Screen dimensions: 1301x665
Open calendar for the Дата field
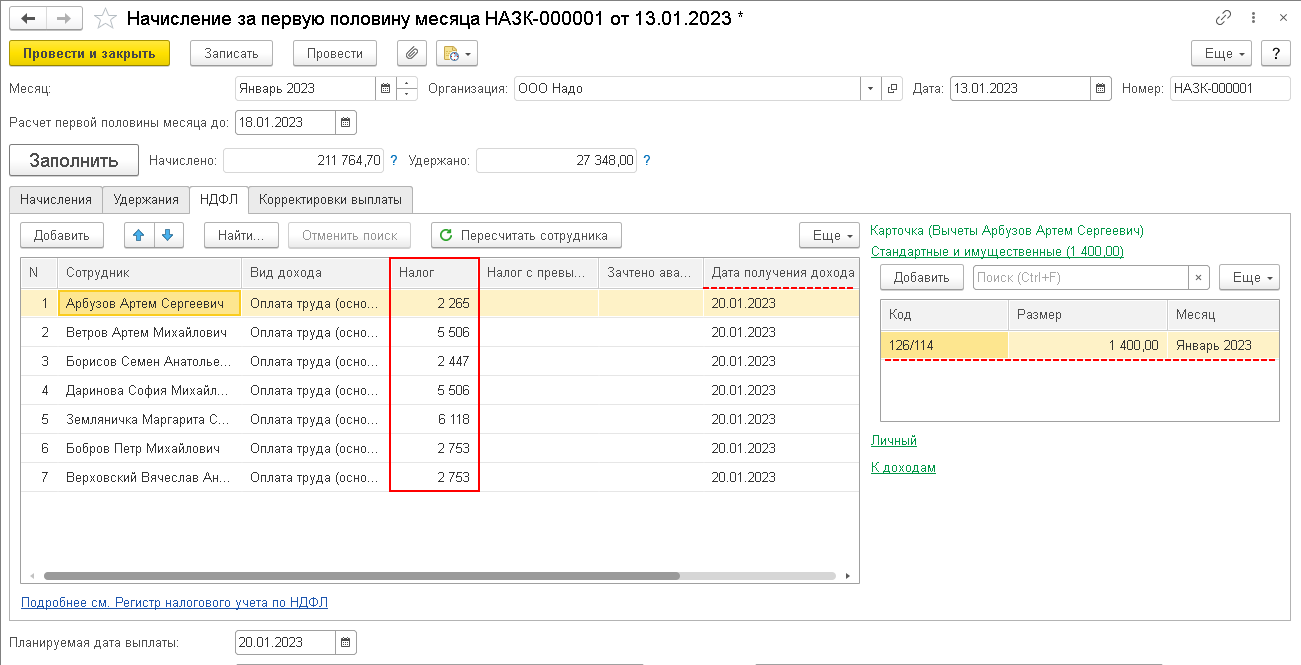[1101, 88]
